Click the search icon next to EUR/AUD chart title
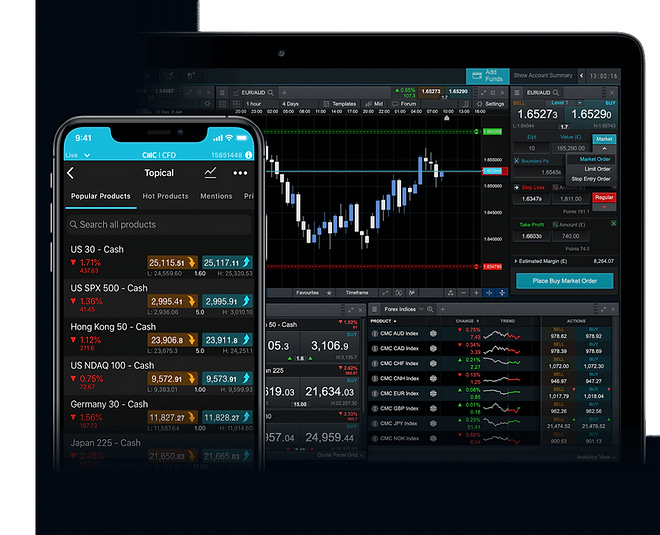The image size is (660, 535). (x=267, y=92)
